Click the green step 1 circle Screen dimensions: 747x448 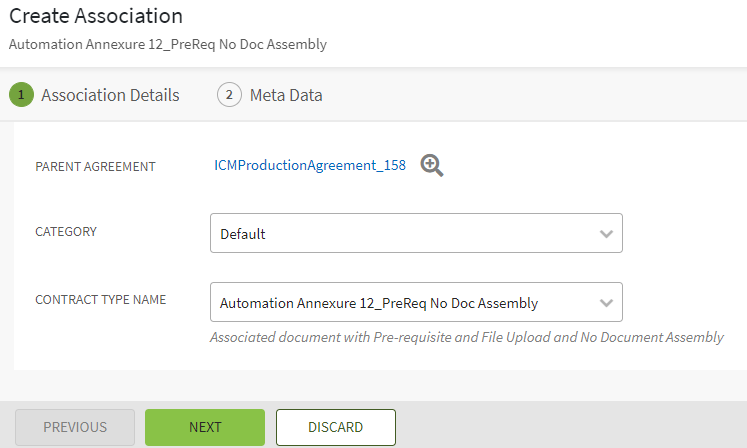[21, 95]
